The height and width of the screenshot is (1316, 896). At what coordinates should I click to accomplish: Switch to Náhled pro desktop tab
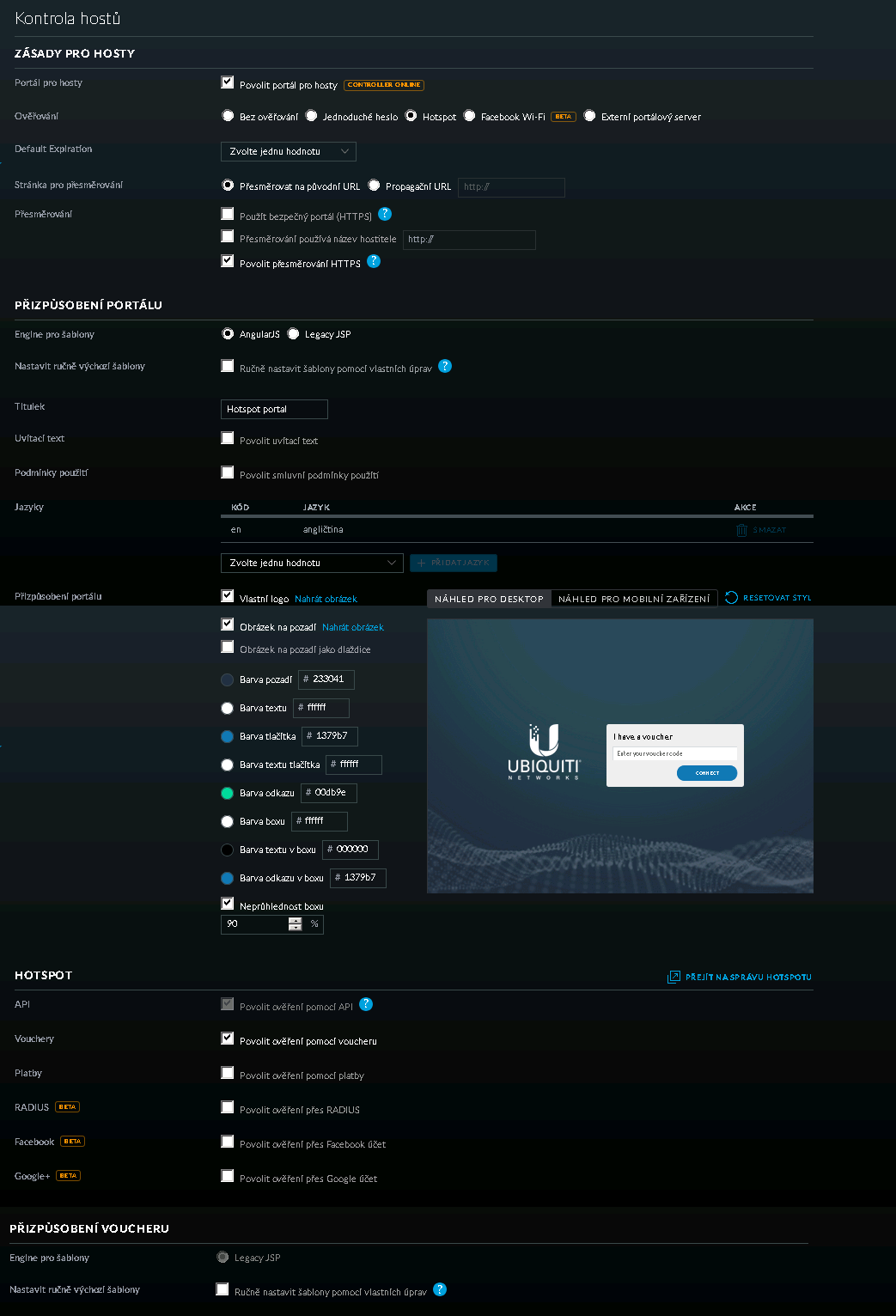pyautogui.click(x=489, y=599)
